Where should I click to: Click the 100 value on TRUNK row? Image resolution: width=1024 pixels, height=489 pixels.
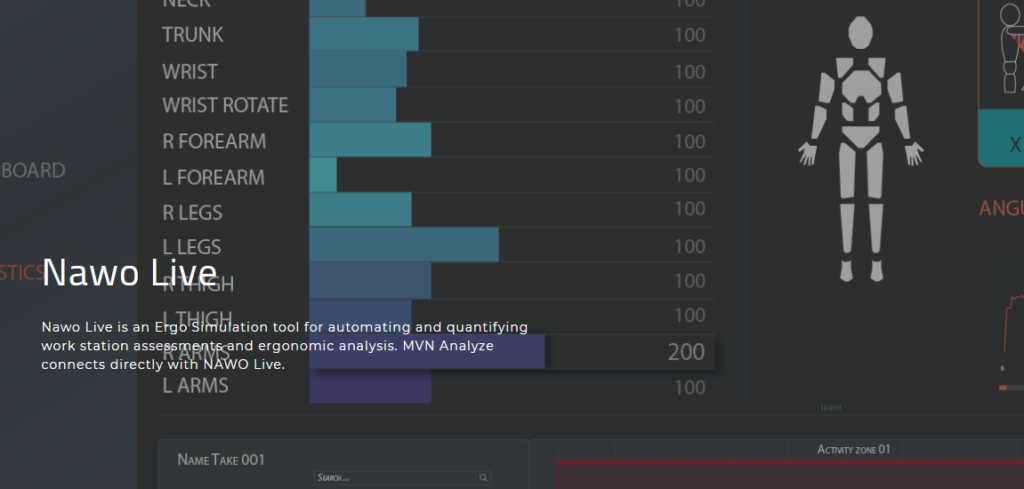pyautogui.click(x=690, y=35)
